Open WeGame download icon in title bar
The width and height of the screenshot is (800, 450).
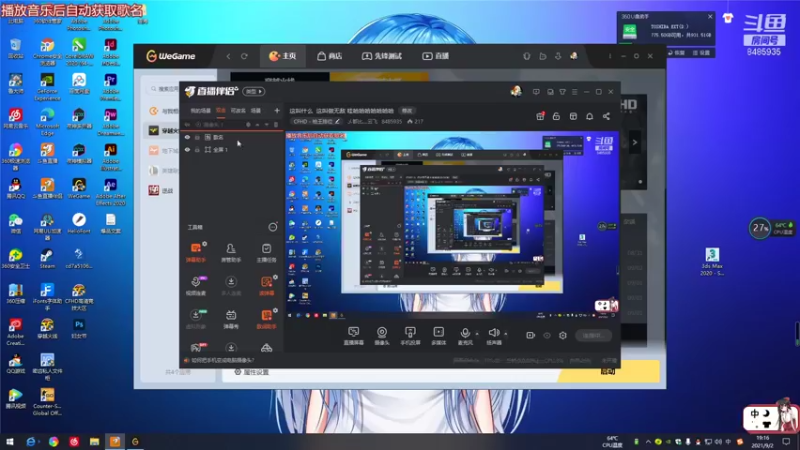(x=558, y=56)
